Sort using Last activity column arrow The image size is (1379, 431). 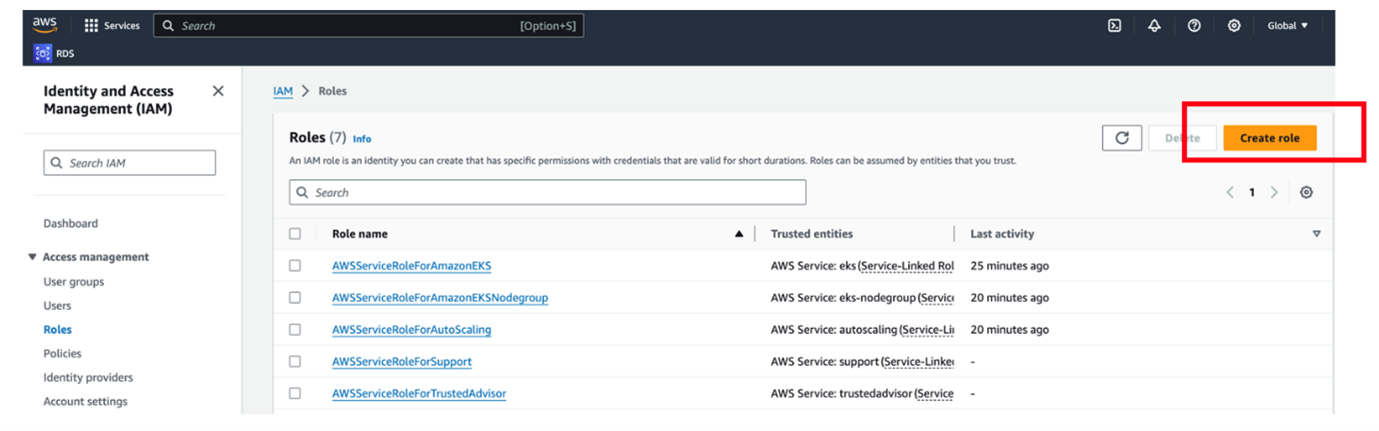point(1316,234)
